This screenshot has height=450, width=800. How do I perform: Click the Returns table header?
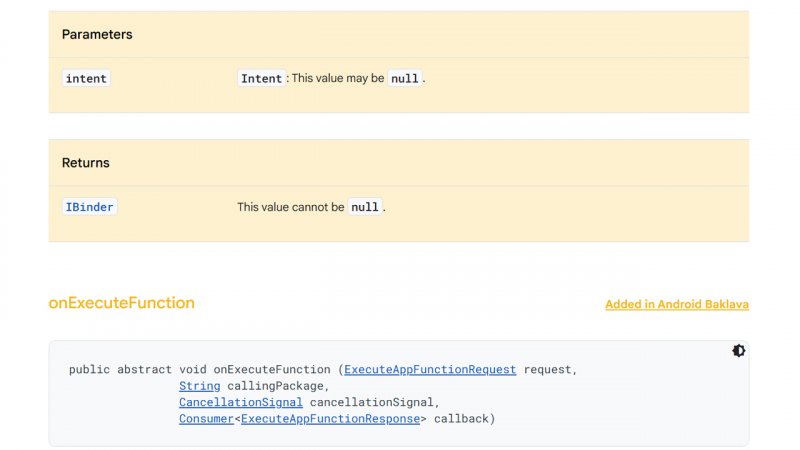86,162
